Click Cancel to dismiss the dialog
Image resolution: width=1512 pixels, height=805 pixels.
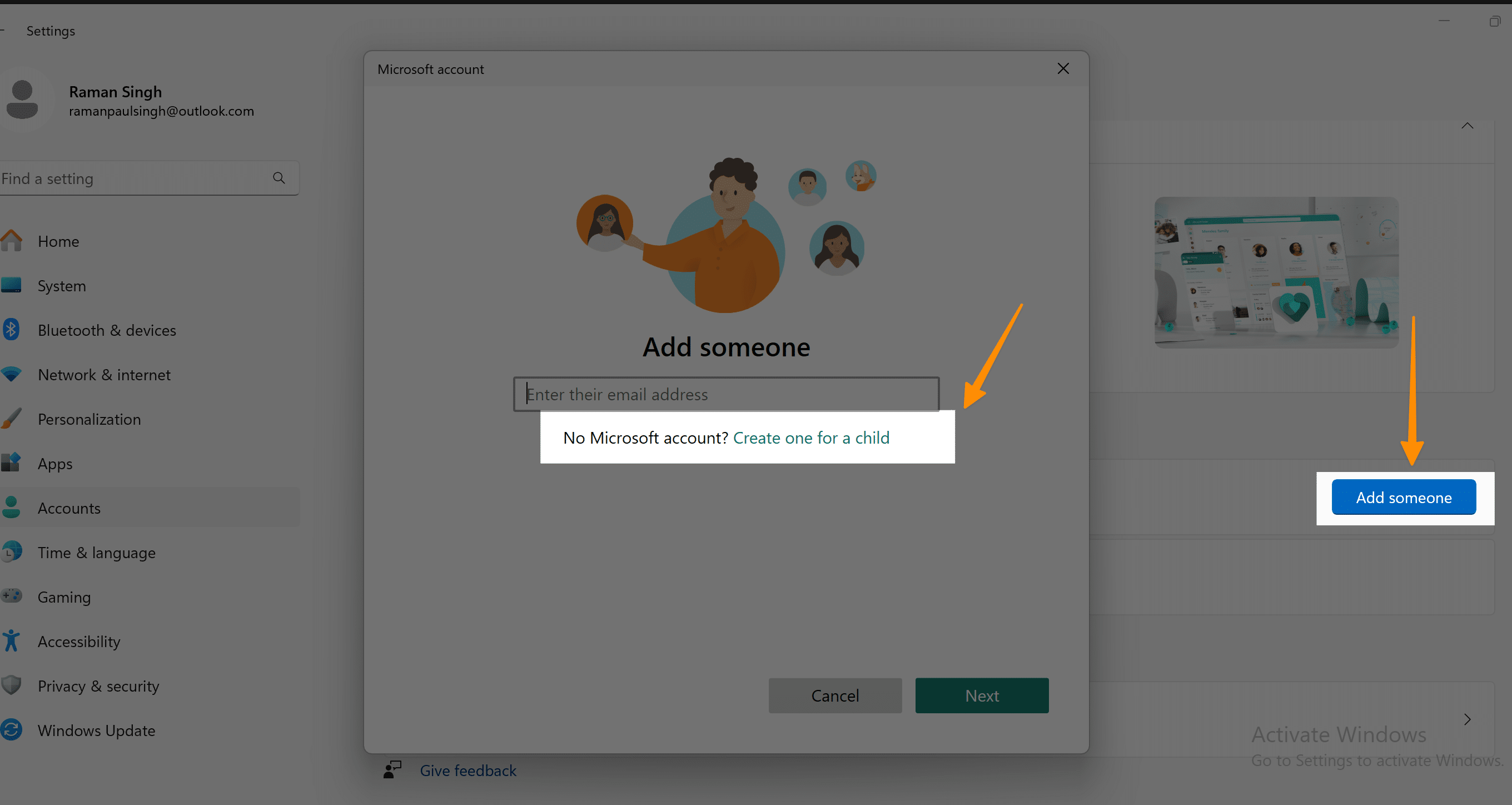pos(835,695)
